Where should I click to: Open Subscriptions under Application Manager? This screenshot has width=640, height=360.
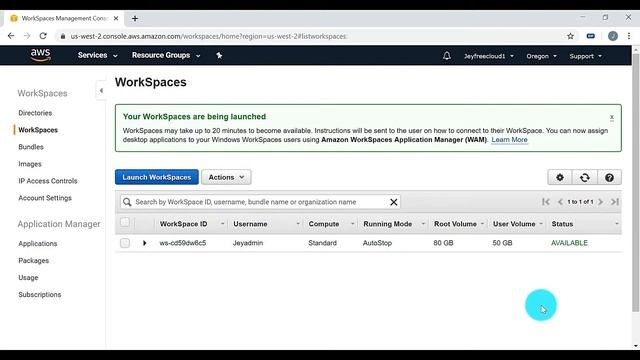click(40, 295)
